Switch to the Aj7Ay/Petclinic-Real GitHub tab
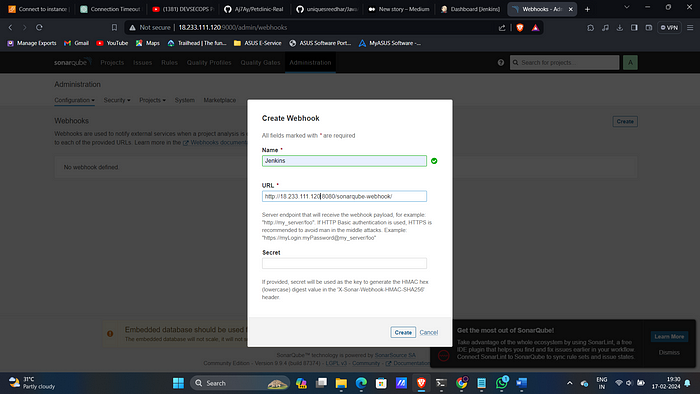This screenshot has width=700, height=394. (254, 9)
